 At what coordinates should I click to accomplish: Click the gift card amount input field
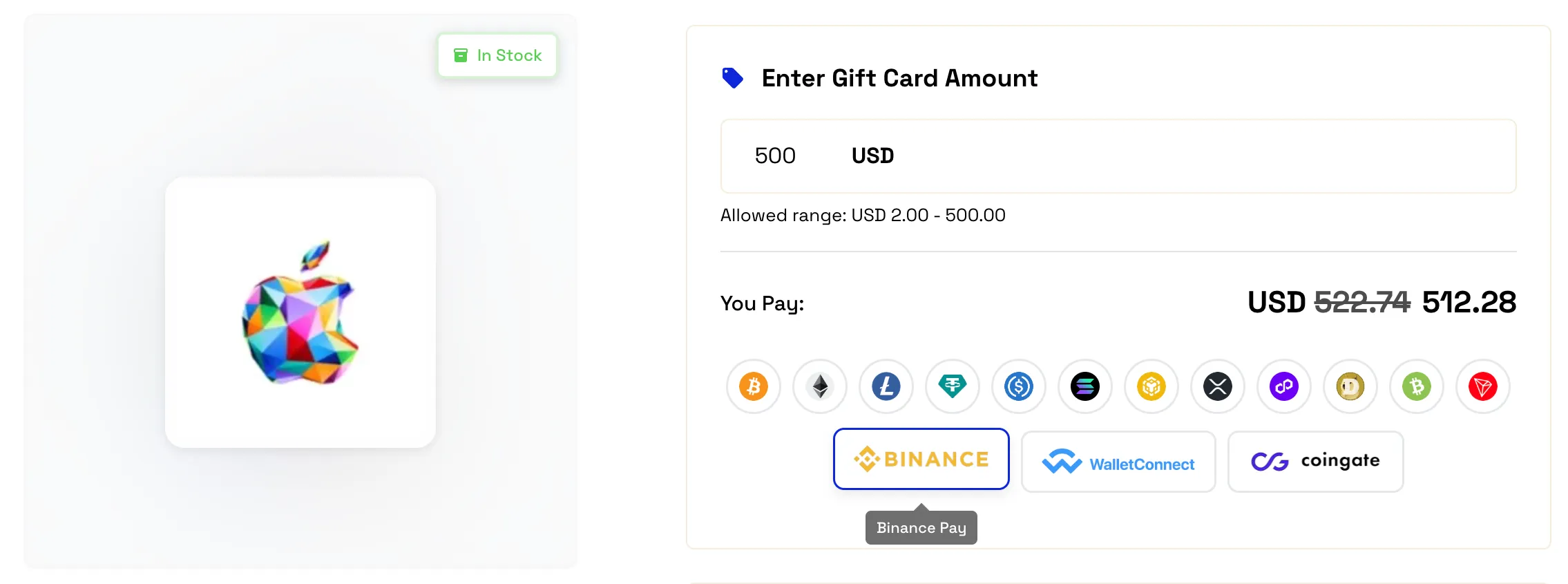click(x=775, y=156)
